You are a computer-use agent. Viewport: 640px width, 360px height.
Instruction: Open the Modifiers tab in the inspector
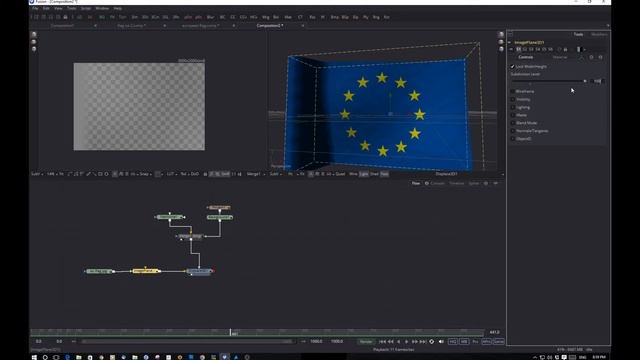(x=599, y=34)
